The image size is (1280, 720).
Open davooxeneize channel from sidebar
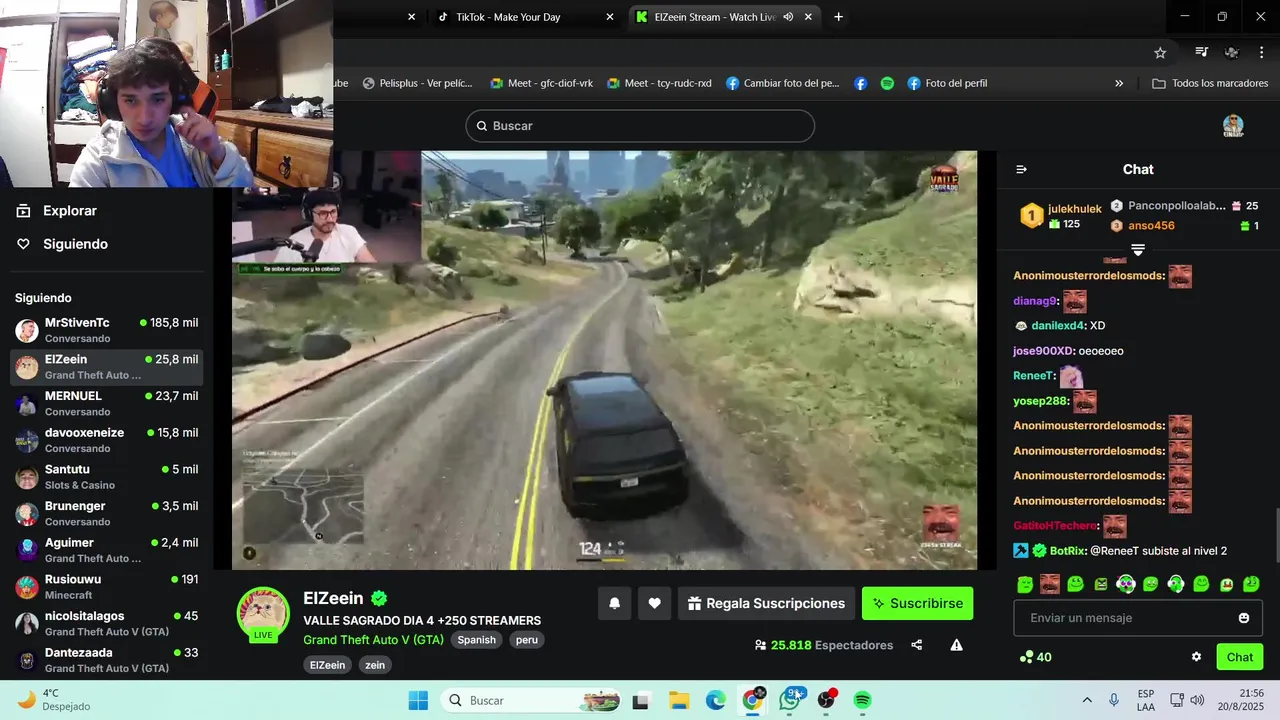click(x=107, y=440)
